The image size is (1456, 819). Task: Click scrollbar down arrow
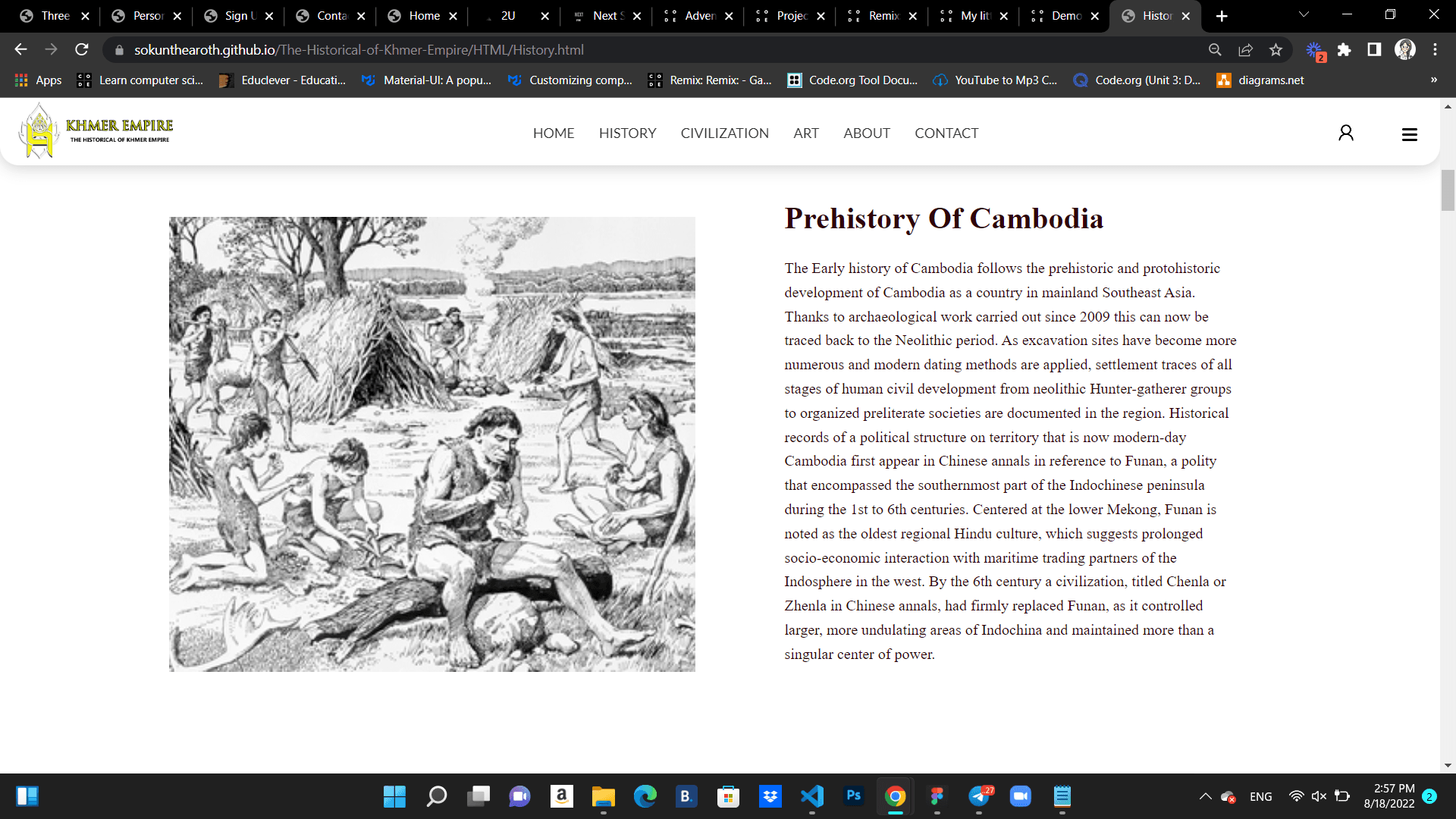1448,766
